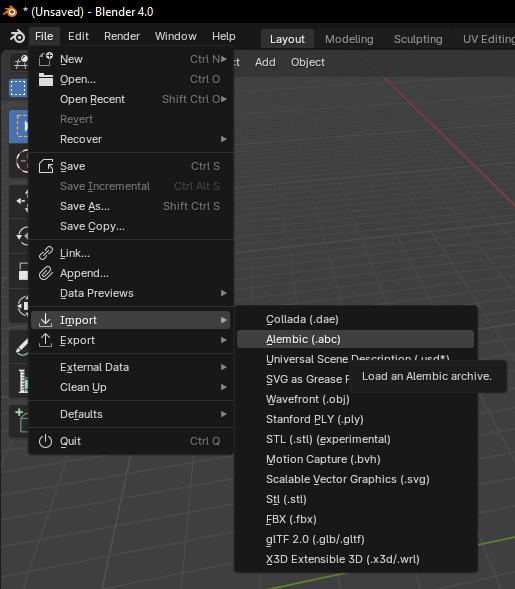Import glTF 2.0 (.glb/.gltf) file

point(355,539)
